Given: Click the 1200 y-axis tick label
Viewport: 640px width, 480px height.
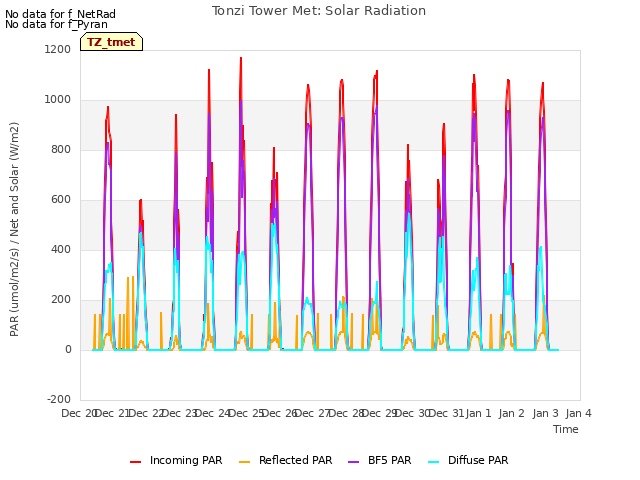Looking at the screenshot, I should [58, 49].
